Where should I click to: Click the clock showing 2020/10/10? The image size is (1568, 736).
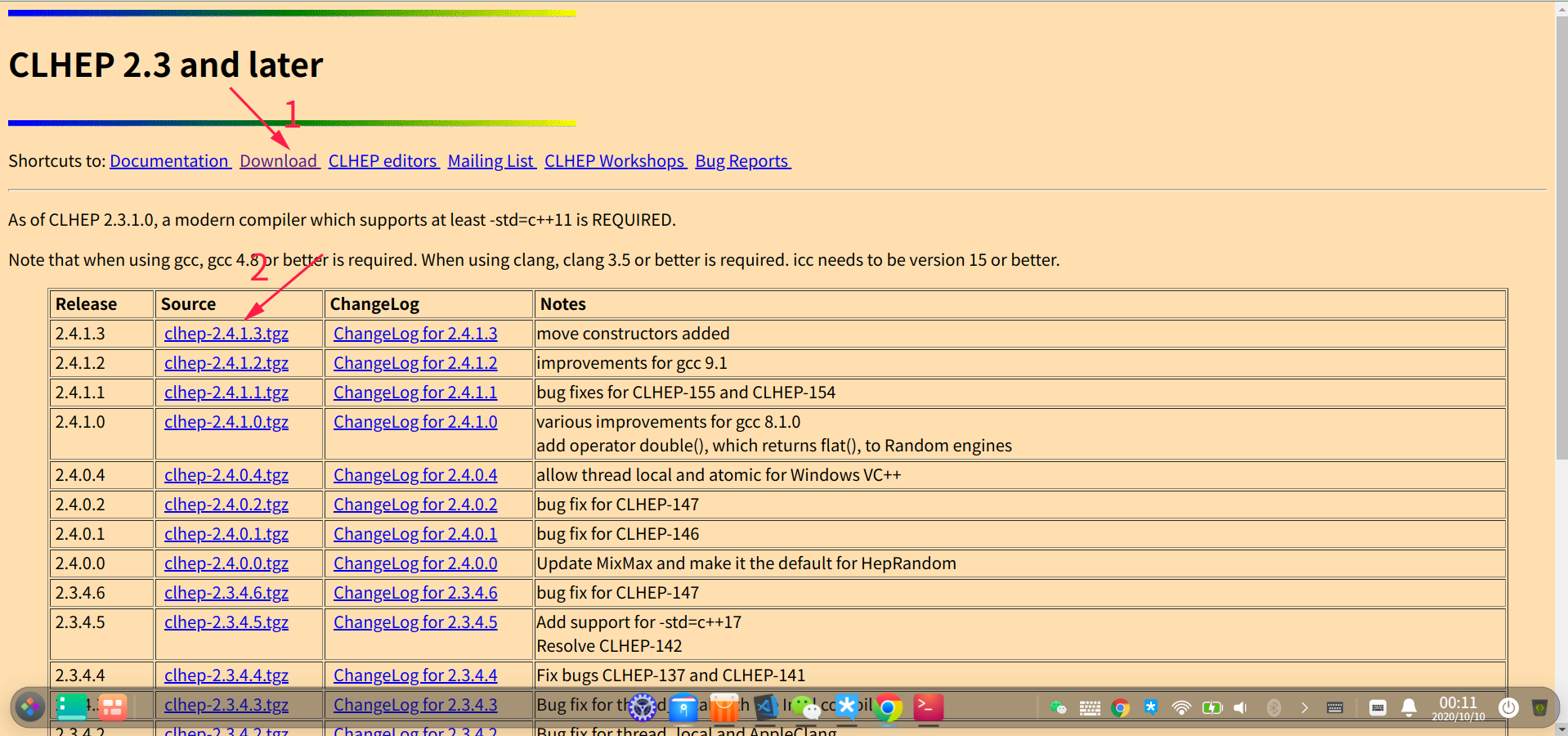(1458, 707)
